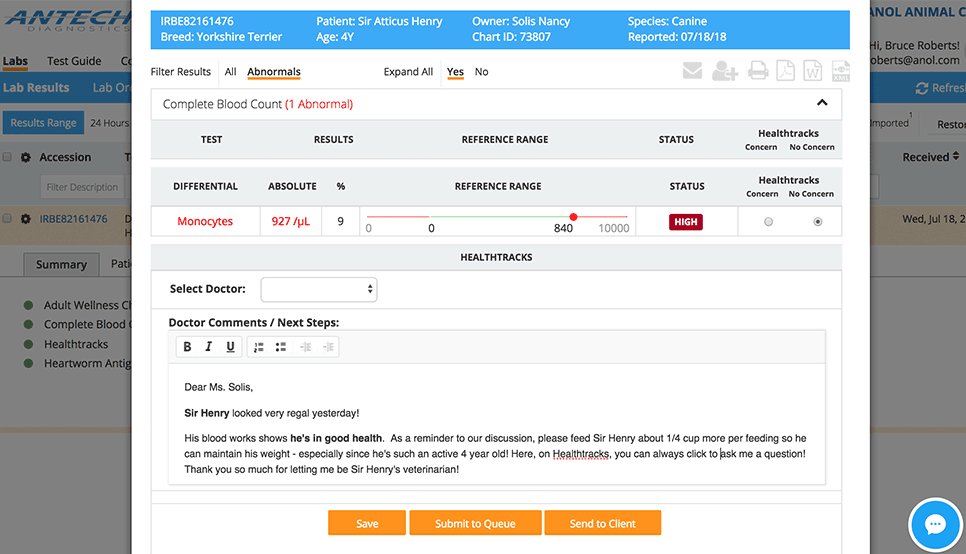Click the add user icon
966x554 pixels.
[x=725, y=71]
